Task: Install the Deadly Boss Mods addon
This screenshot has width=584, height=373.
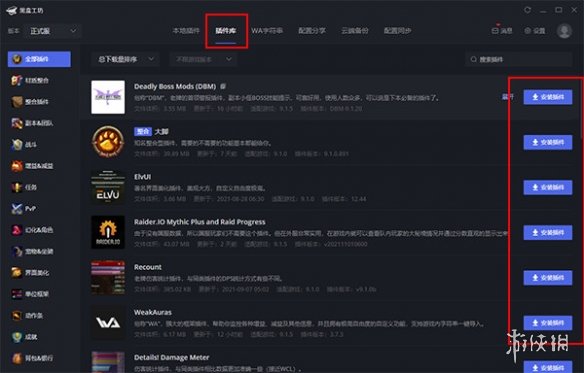Action: [548, 97]
